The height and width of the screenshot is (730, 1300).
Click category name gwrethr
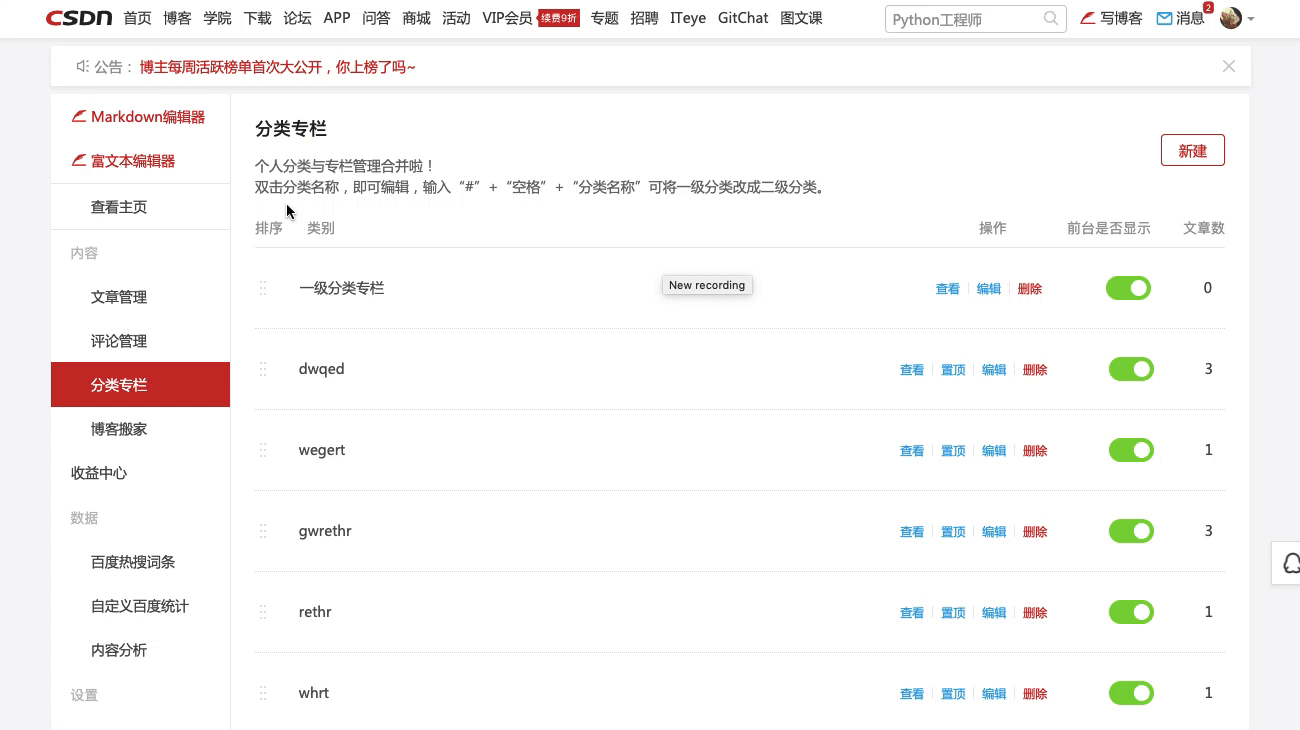coord(325,531)
